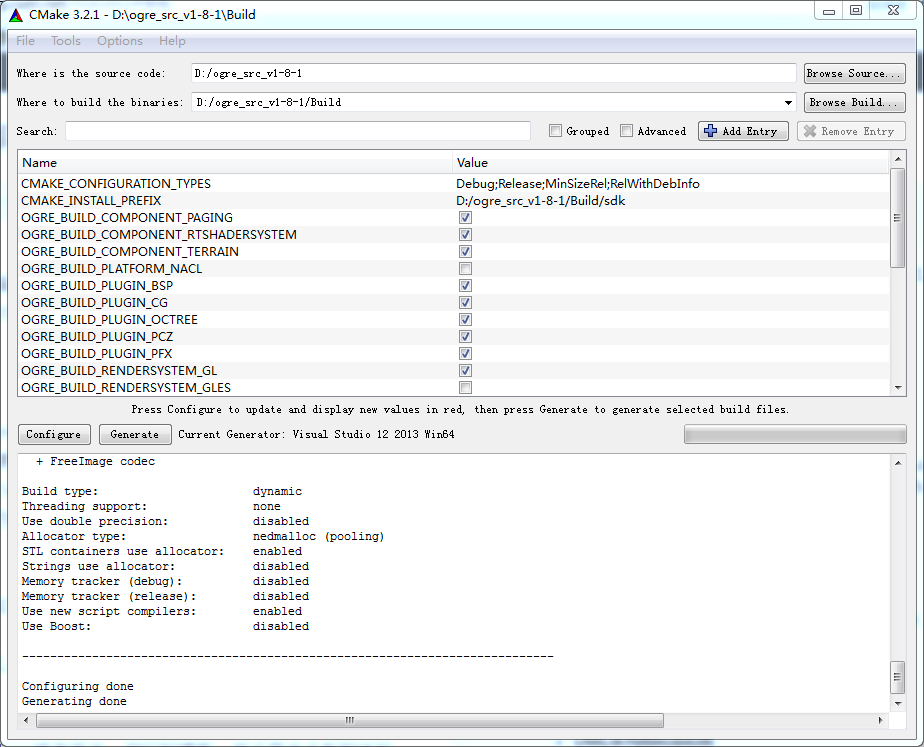Enable the Advanced checkbox
The height and width of the screenshot is (747, 924).
(627, 131)
